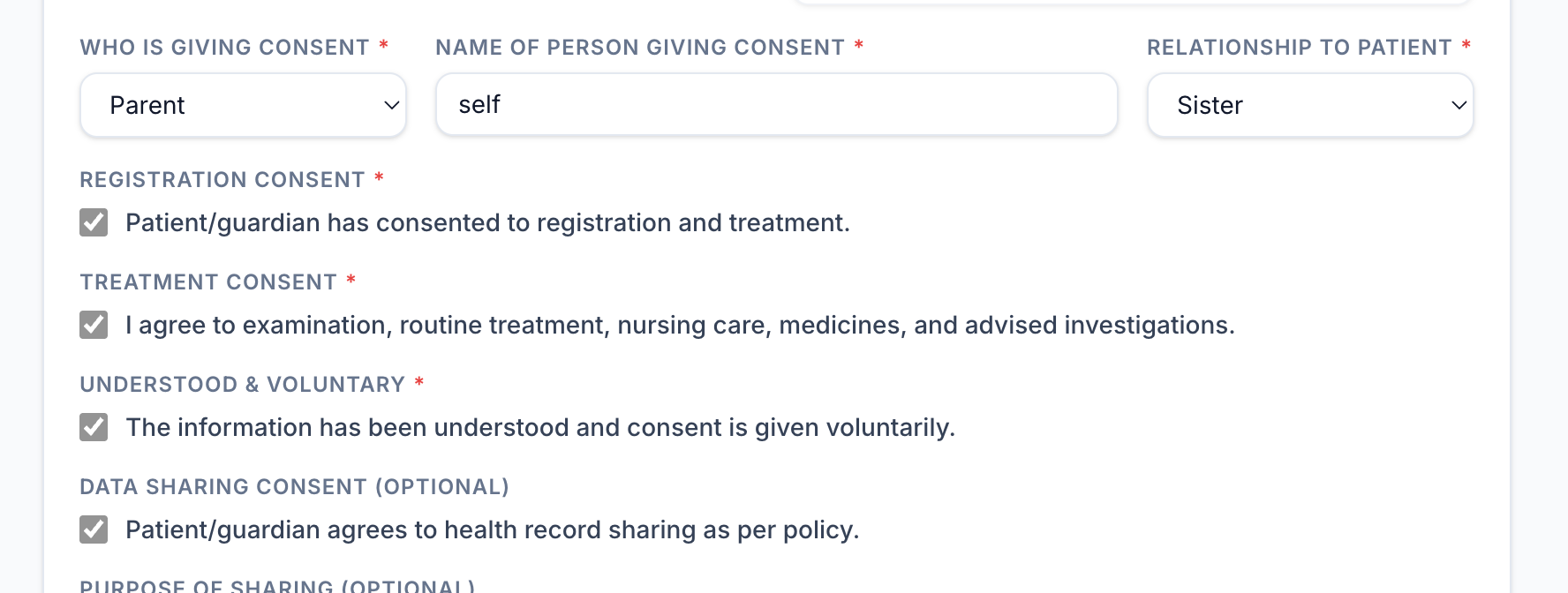
Task: Click the chevron arrow beside Parent
Action: [392, 105]
